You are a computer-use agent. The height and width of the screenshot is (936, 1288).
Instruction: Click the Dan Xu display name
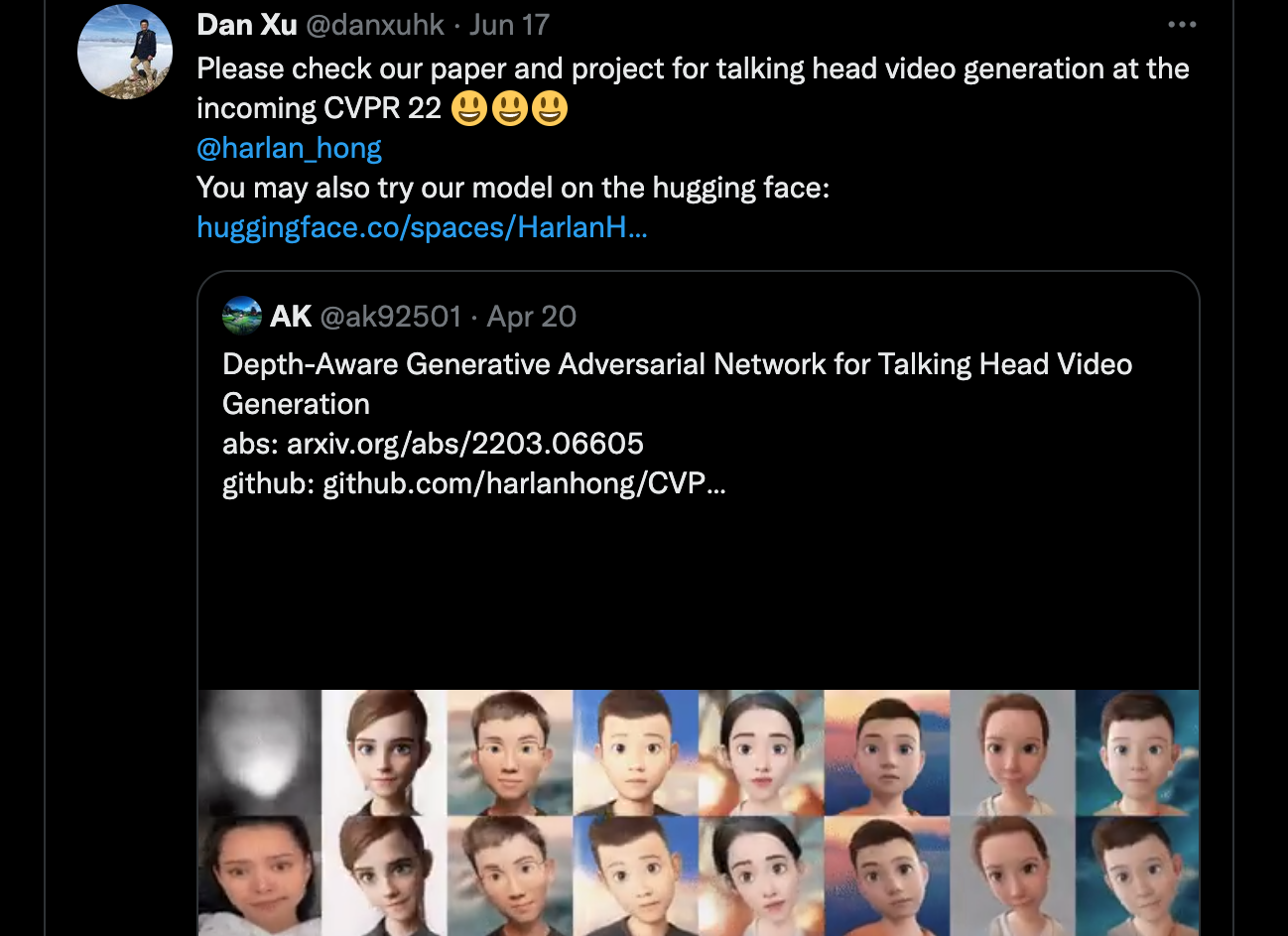click(247, 25)
